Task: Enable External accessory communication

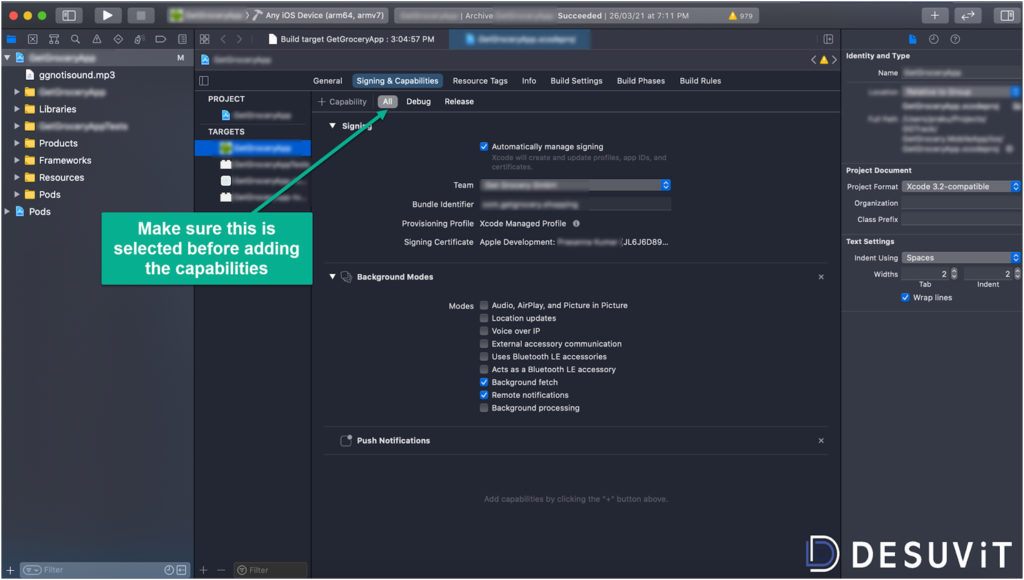Action: click(x=484, y=344)
